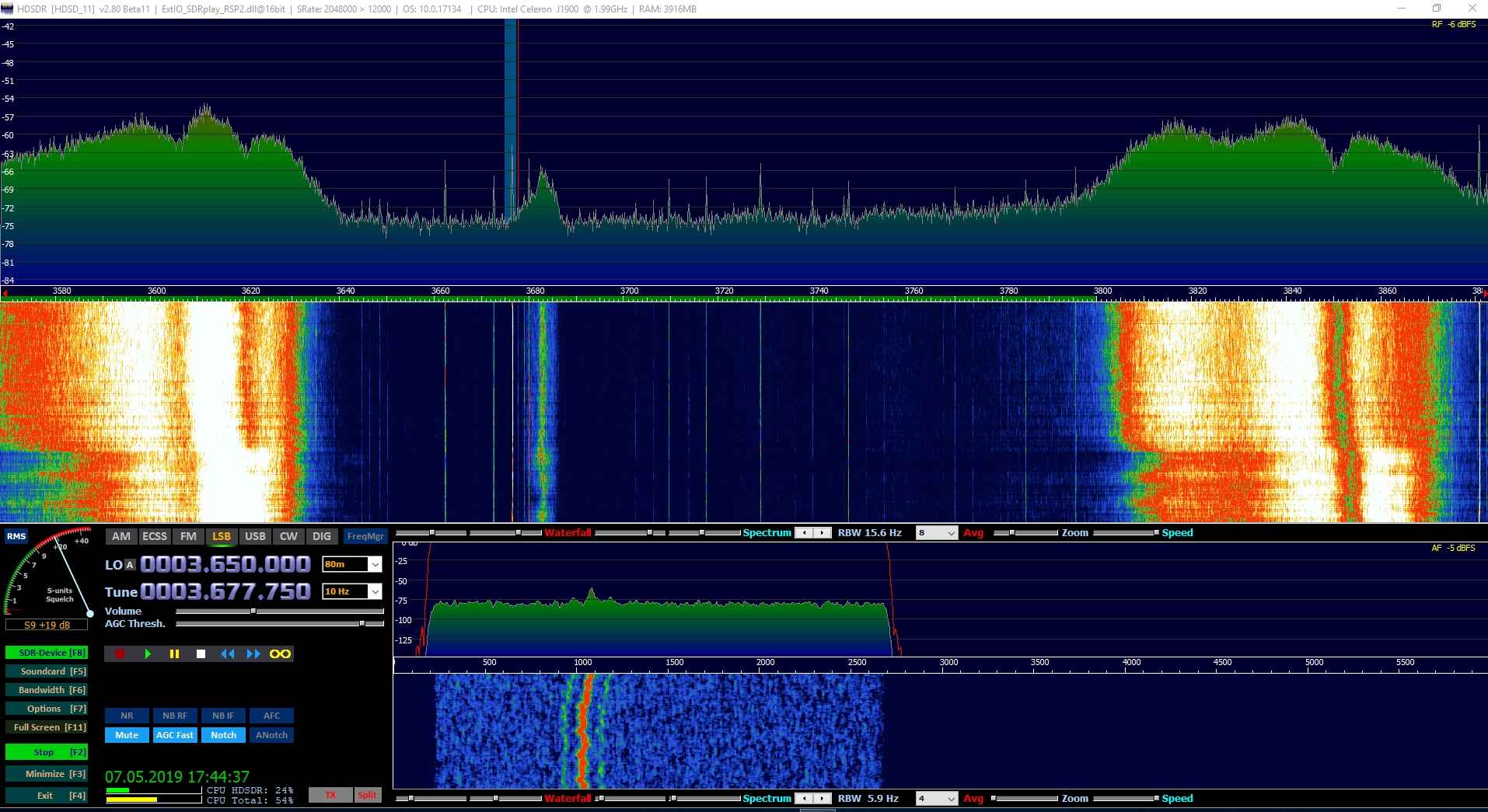
Task: Toggle AGC Fast setting
Action: click(175, 735)
